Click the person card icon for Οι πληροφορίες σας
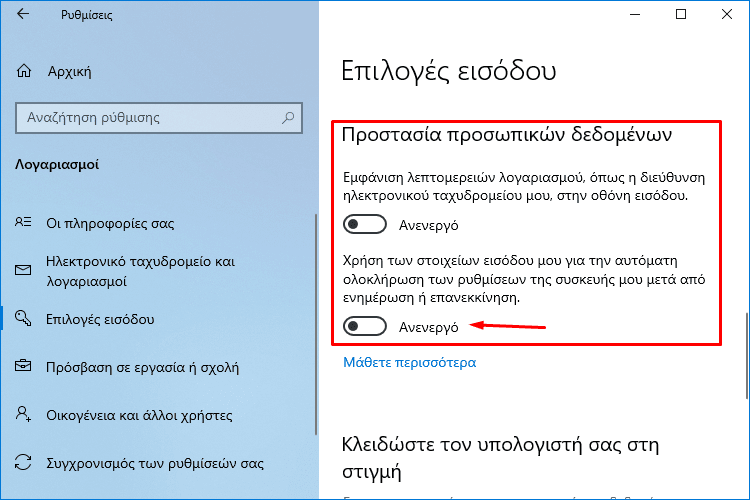Screen dimensions: 750x500 [23, 222]
